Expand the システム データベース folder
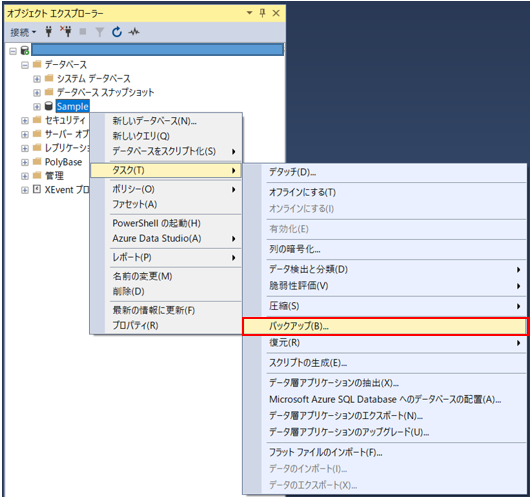 pos(37,79)
